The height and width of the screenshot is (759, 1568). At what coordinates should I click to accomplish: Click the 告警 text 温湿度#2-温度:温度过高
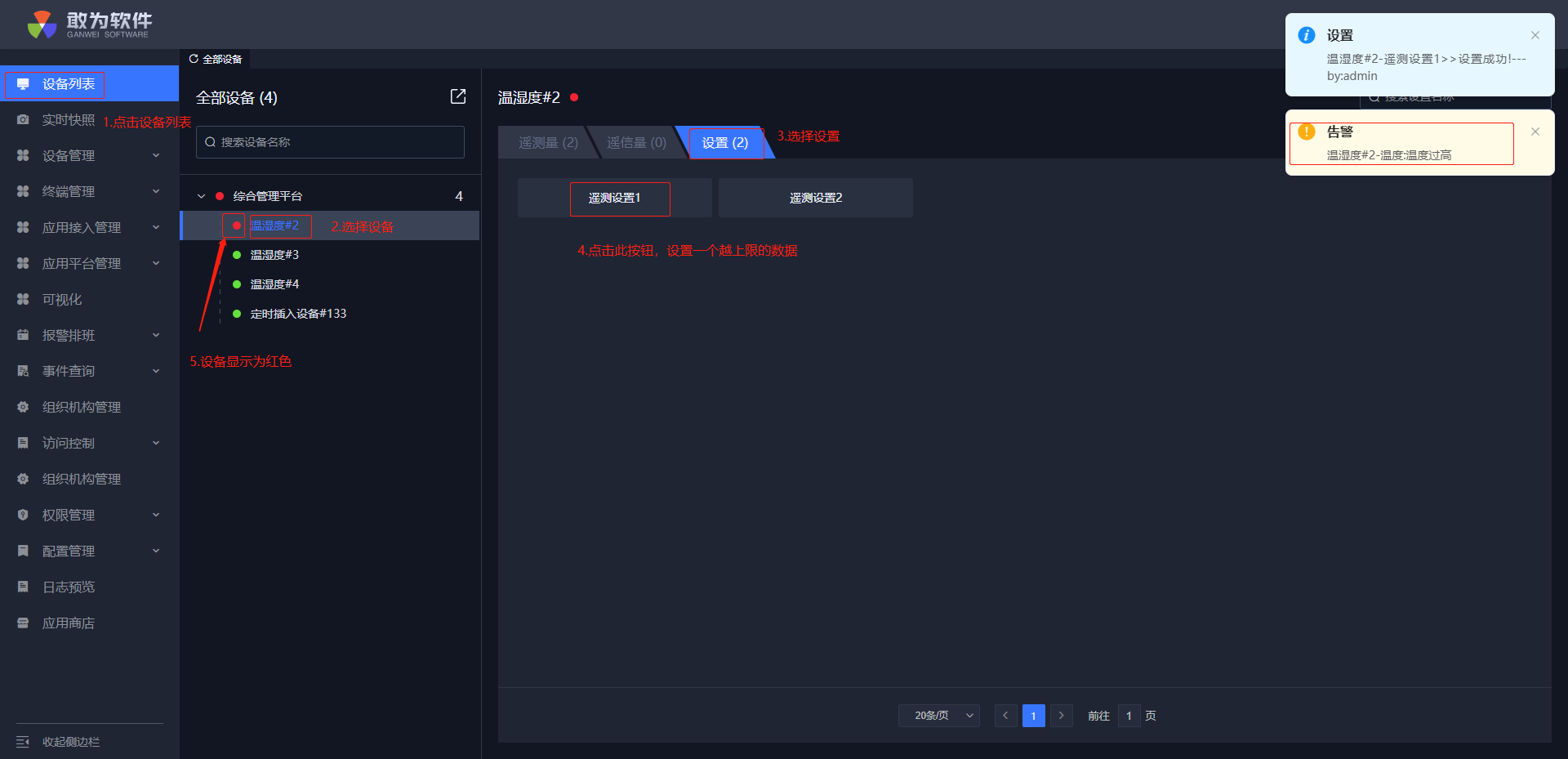coord(1388,155)
